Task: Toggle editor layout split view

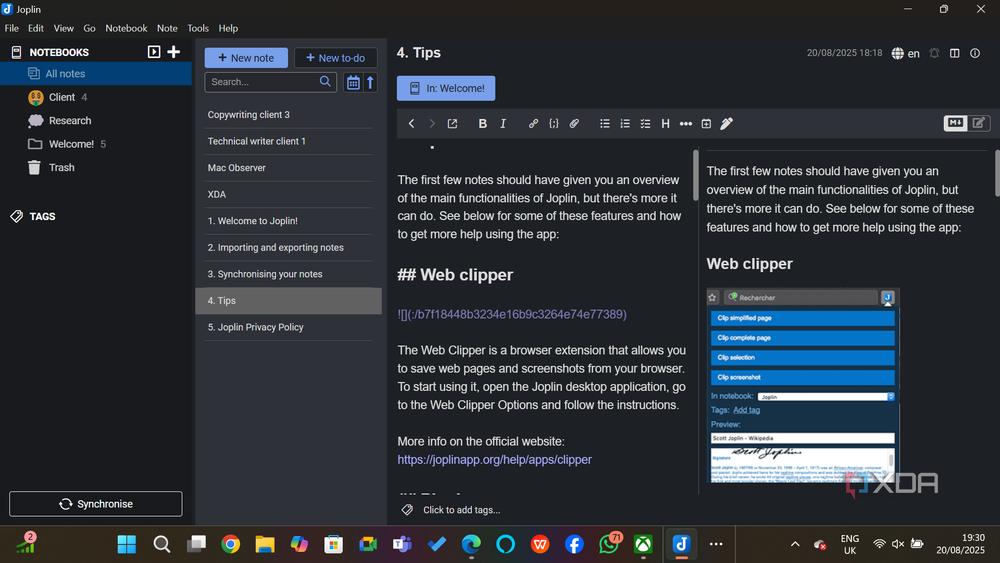Action: (x=955, y=54)
